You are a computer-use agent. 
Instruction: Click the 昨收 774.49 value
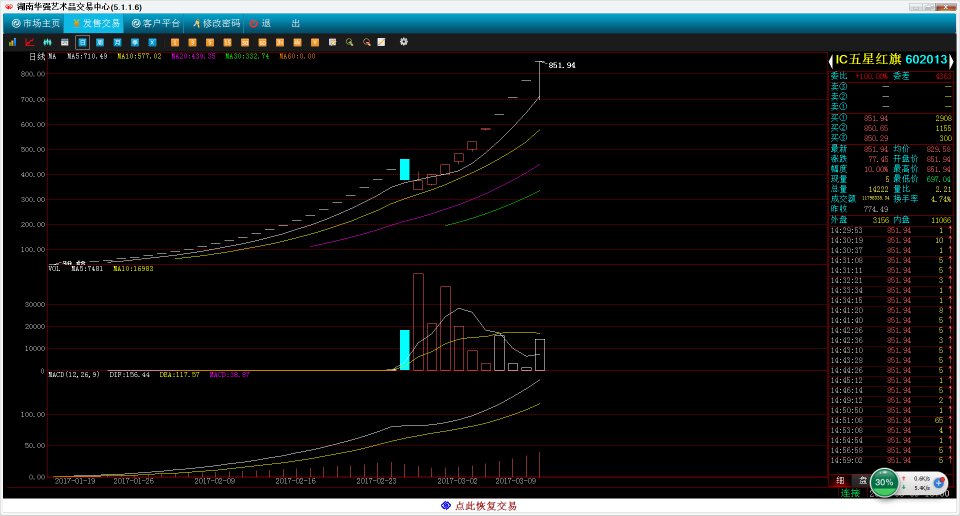tap(876, 209)
